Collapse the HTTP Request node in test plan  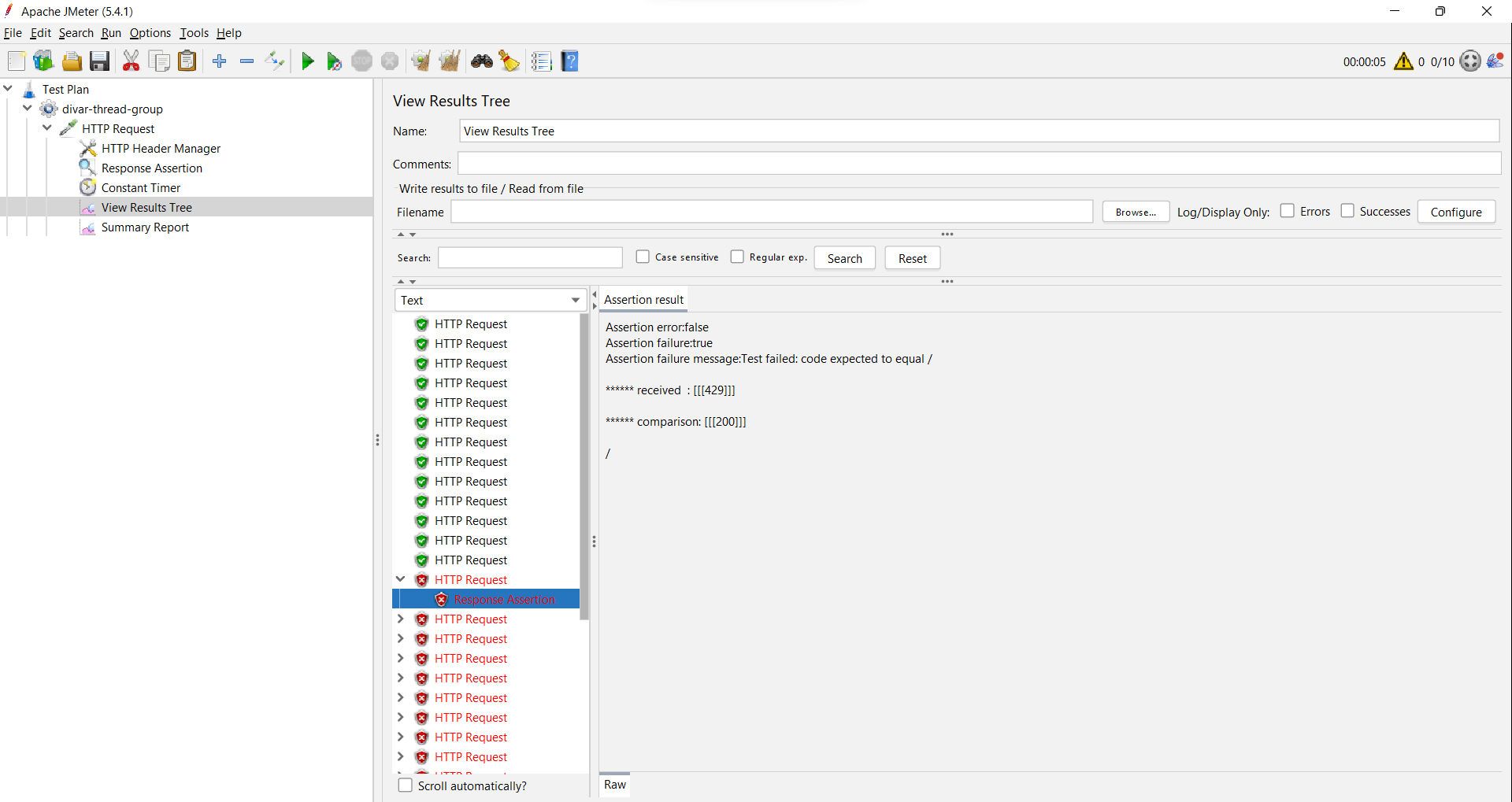47,128
